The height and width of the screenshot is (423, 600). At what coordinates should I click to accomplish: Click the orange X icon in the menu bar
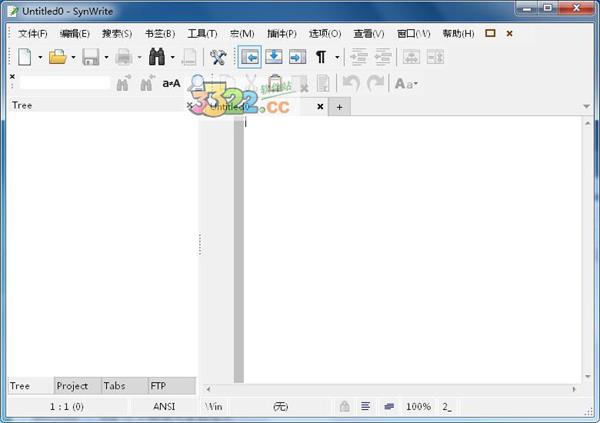509,34
